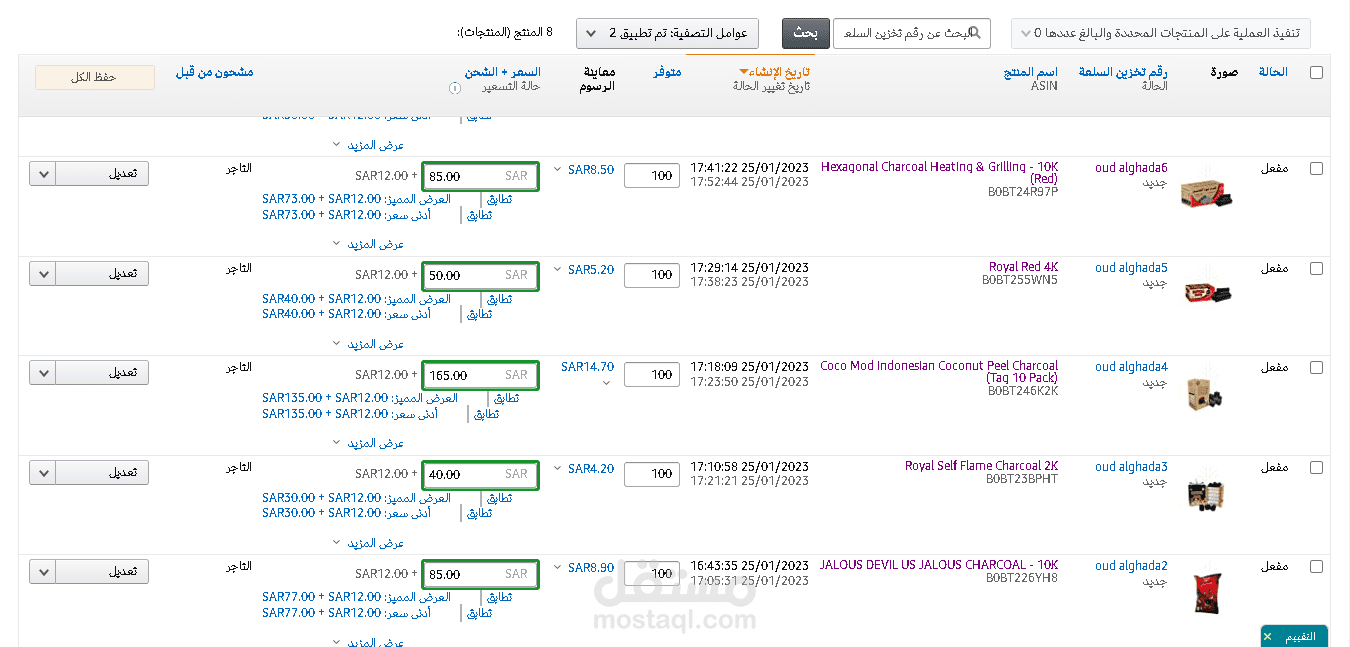The height and width of the screenshot is (647, 1350).
Task: Sort by اسم المنتج column header
Action: [1031, 72]
